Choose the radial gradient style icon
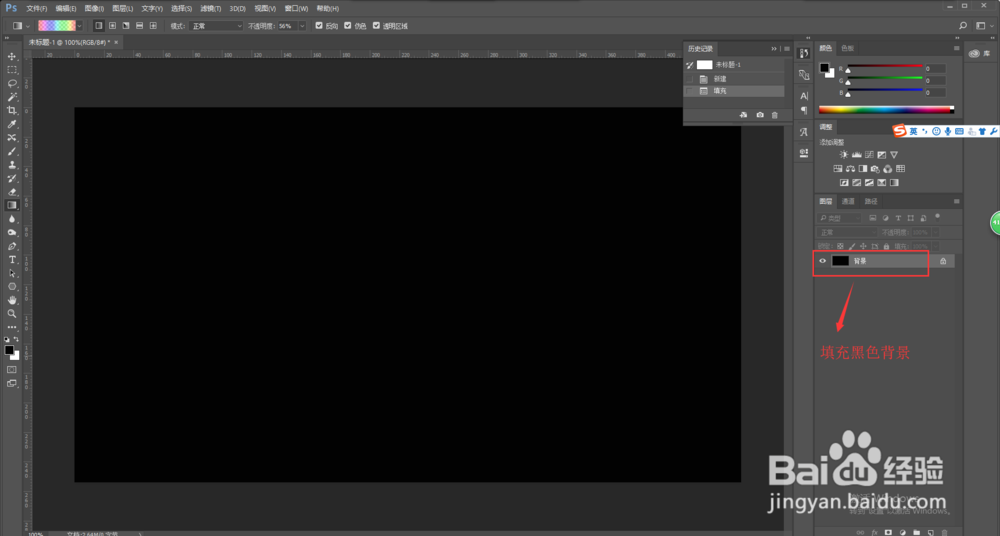Screen dimensions: 1000x536 (x=112, y=26)
